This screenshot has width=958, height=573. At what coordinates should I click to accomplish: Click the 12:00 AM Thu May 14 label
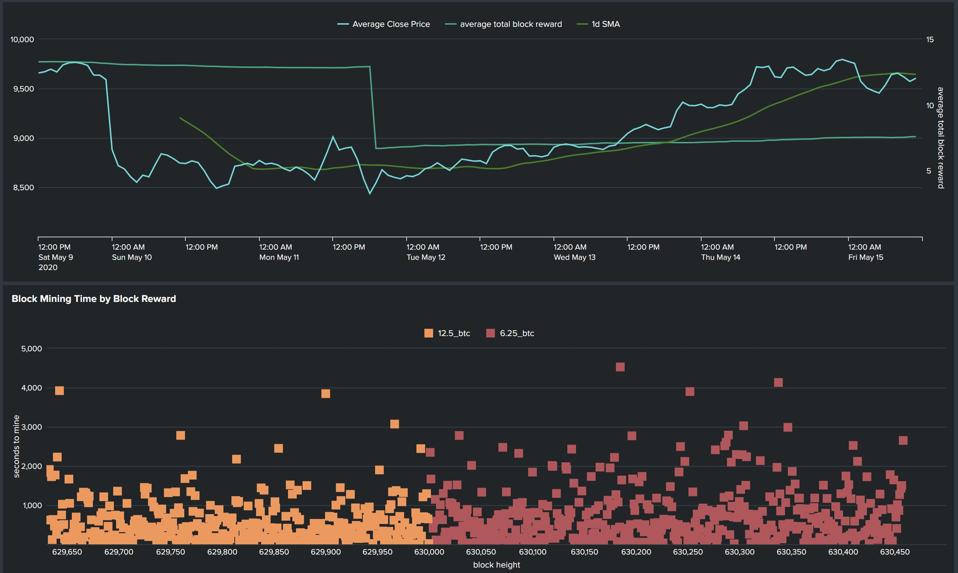721,252
